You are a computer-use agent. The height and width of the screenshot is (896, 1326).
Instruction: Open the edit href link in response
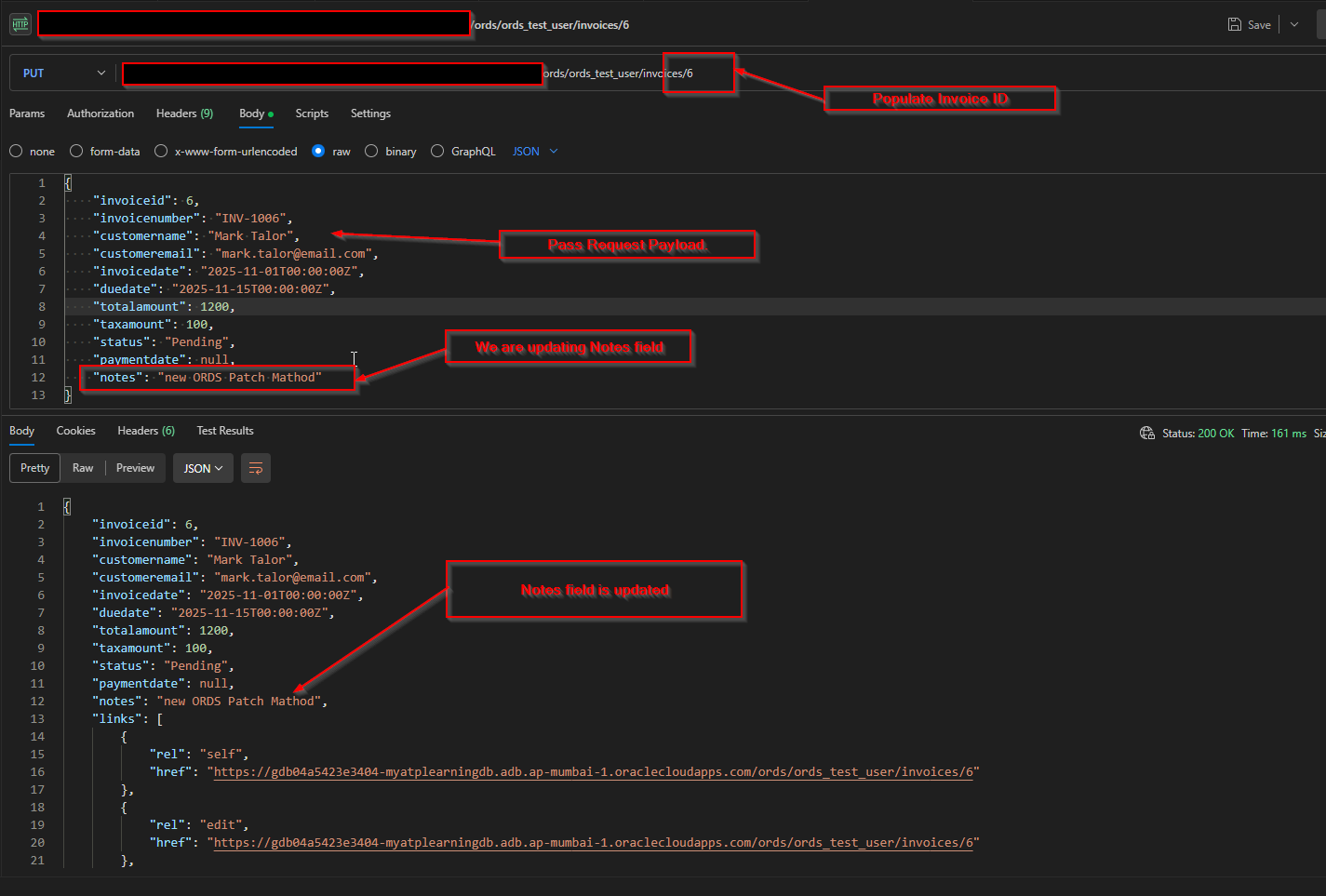592,842
